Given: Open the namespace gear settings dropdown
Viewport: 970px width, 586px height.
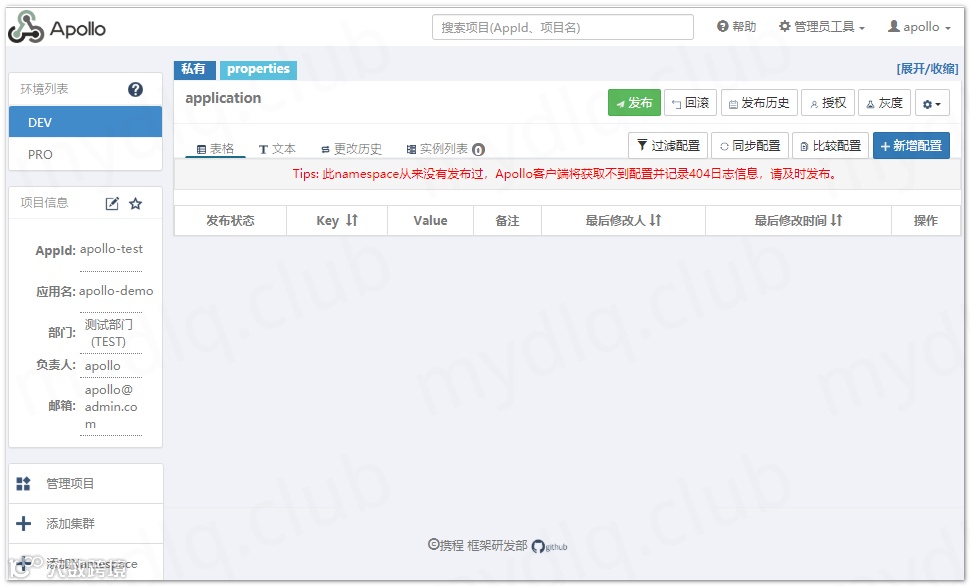Looking at the screenshot, I should pos(932,103).
